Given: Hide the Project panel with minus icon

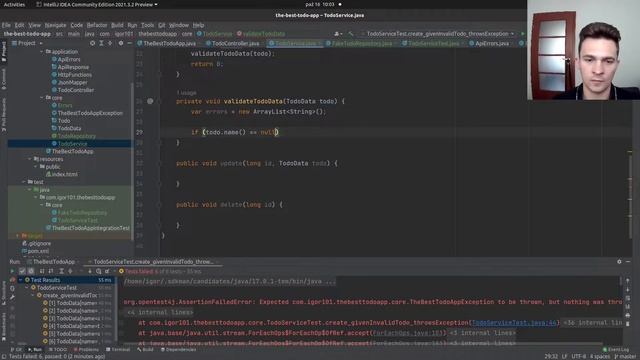Looking at the screenshot, I should 129,43.
